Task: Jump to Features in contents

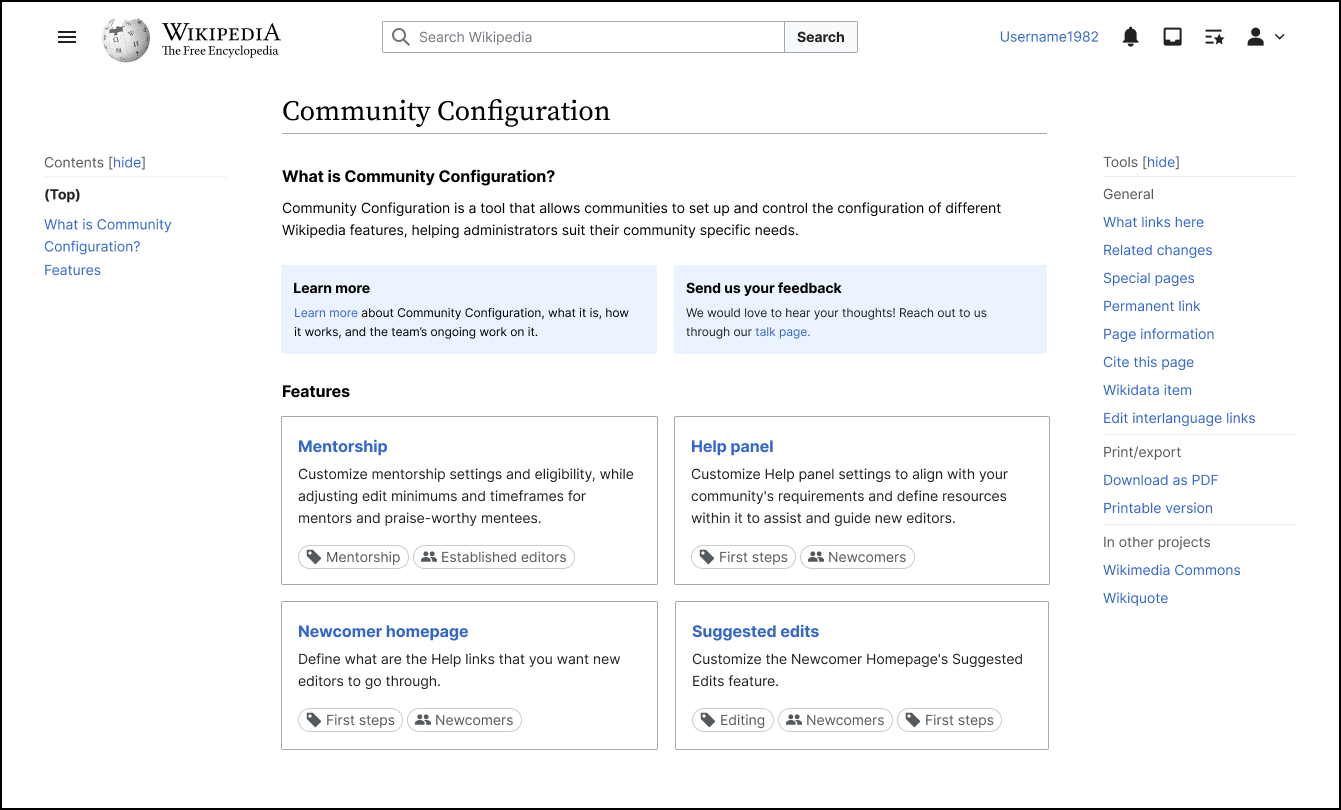Action: click(72, 270)
